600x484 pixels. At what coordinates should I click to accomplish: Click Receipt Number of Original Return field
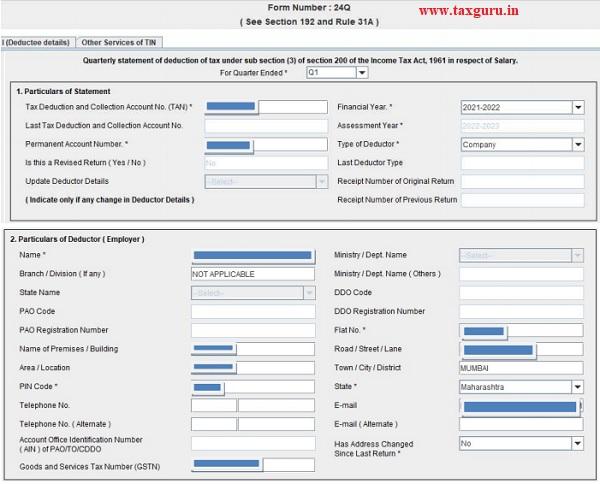pos(522,181)
